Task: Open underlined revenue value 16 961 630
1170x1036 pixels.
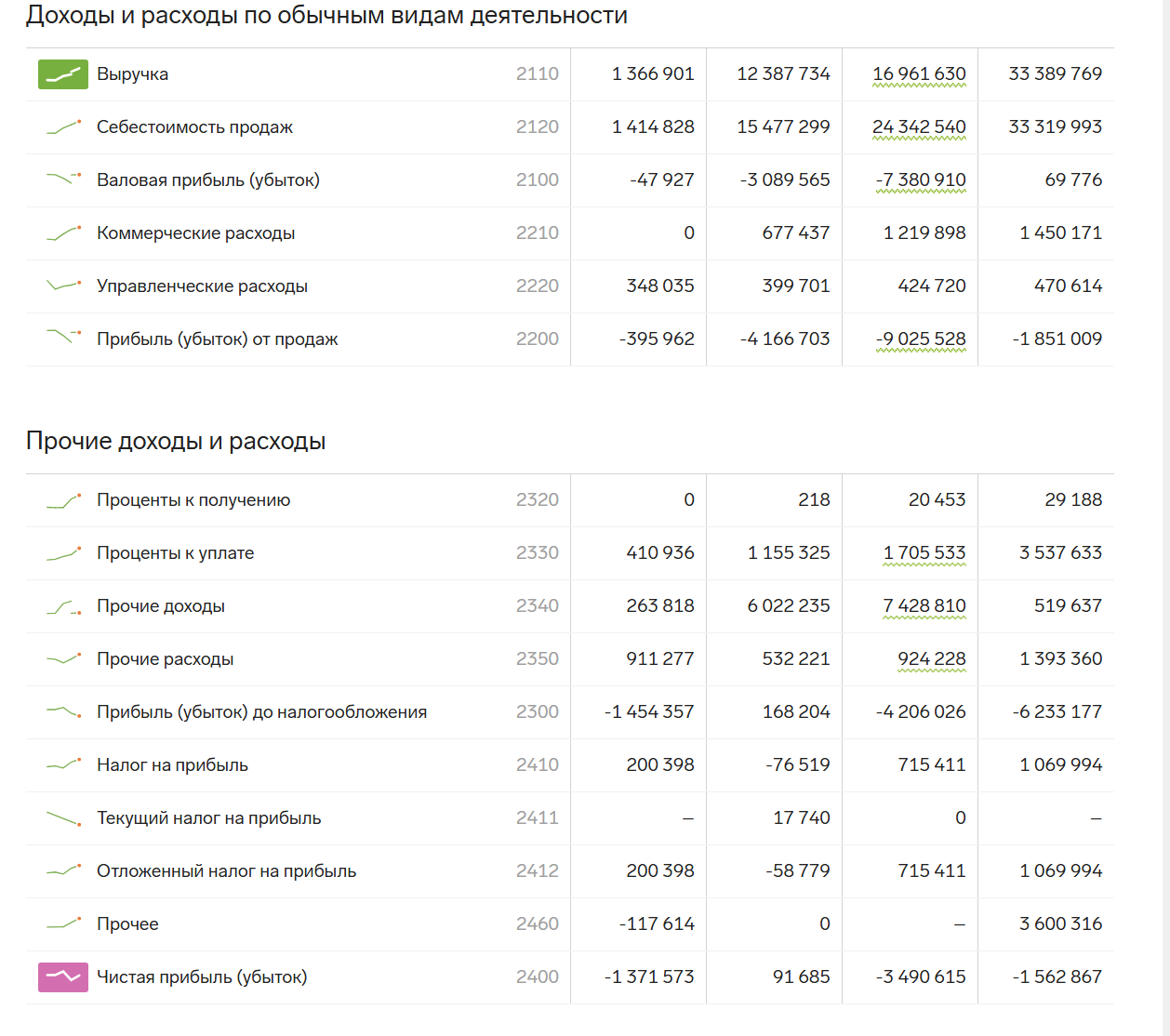Action: (x=919, y=74)
